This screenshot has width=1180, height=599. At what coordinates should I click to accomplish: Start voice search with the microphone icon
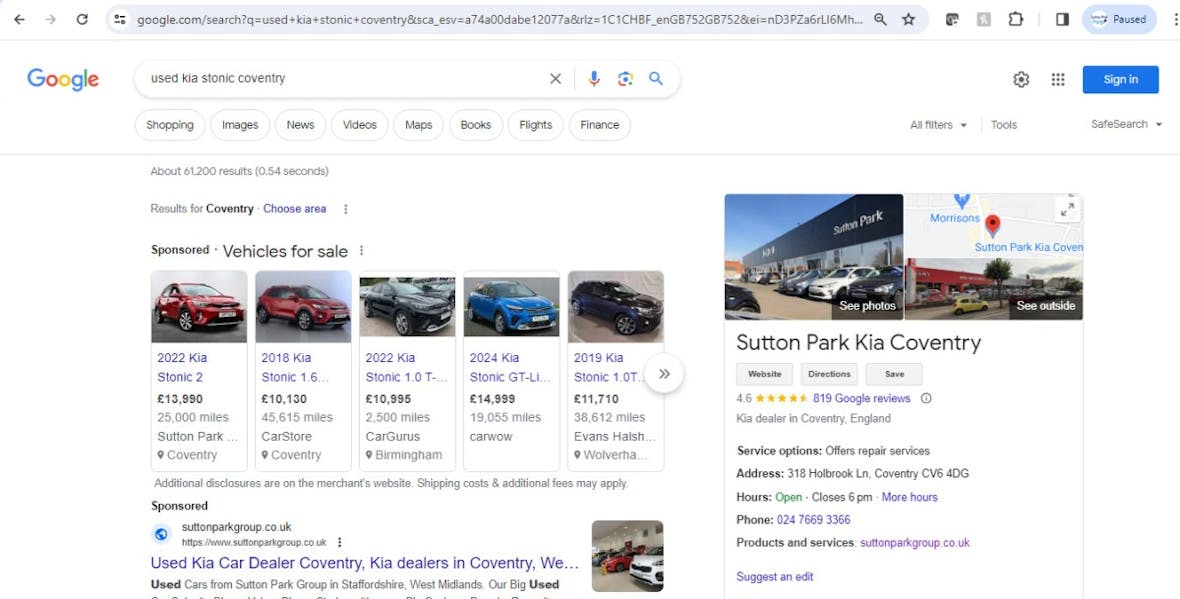[594, 77]
